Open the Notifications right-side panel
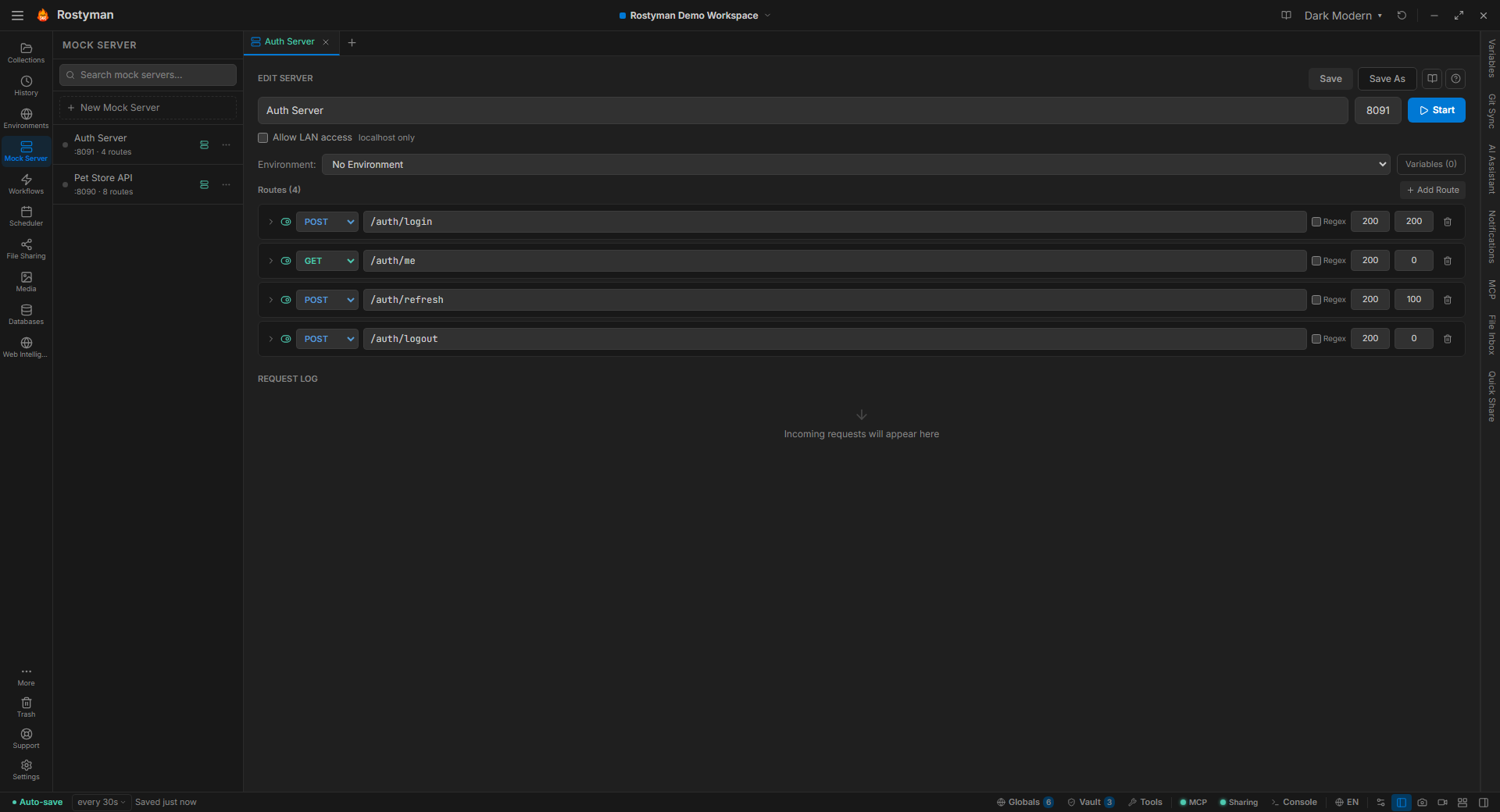Screen dimensions: 1500x812 click(x=1491, y=237)
